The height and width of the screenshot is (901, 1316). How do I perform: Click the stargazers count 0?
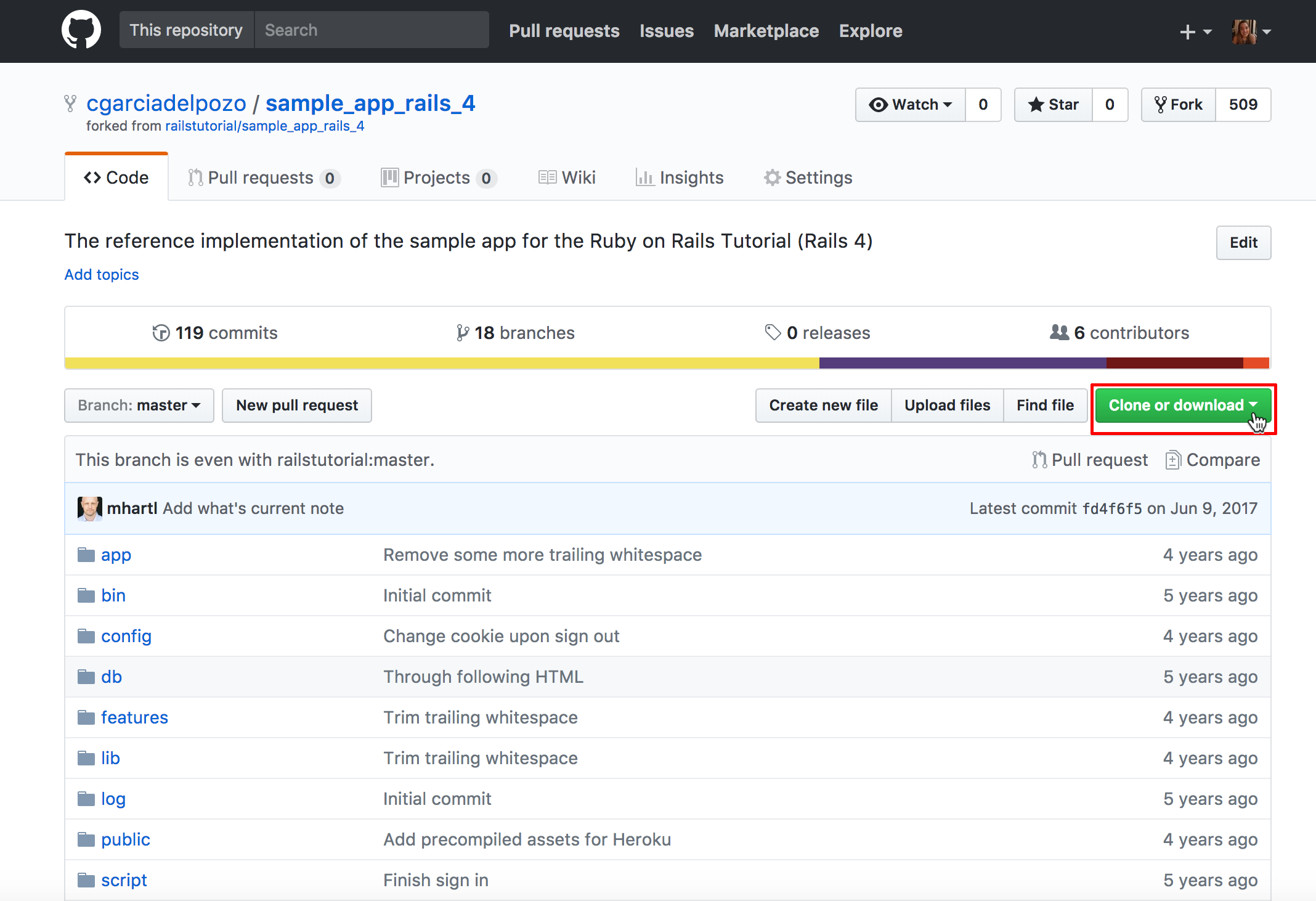[x=1110, y=105]
